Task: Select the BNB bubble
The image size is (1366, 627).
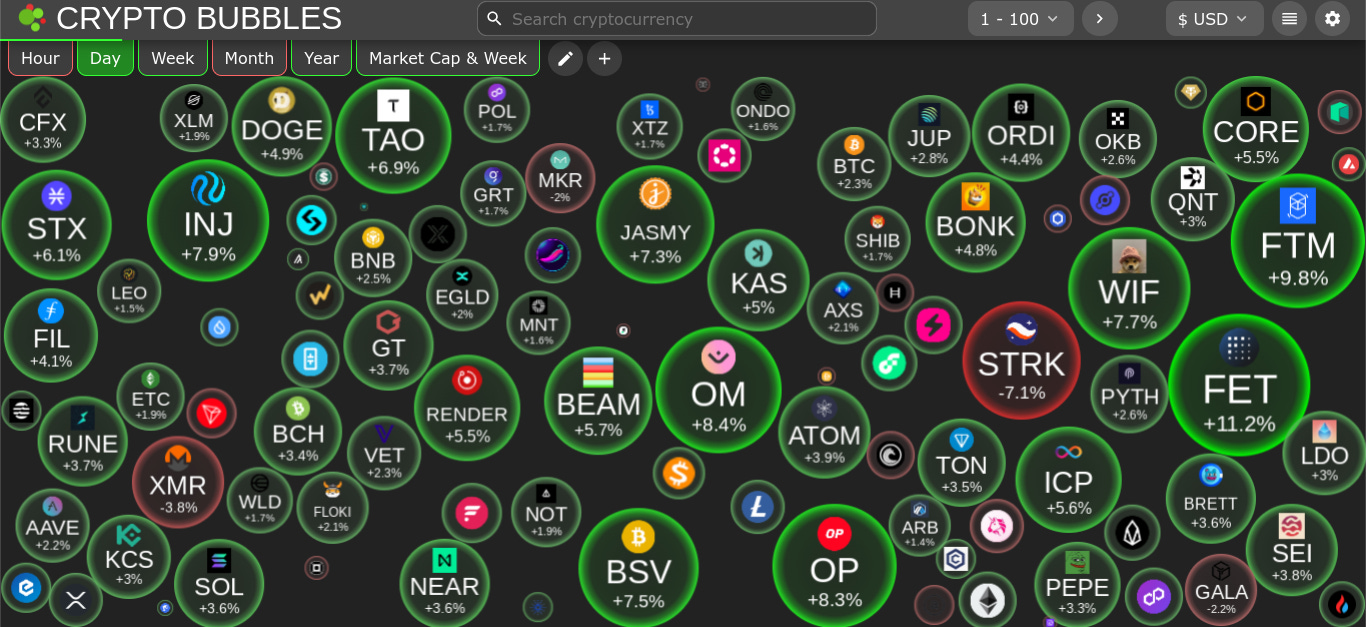Action: click(x=372, y=258)
